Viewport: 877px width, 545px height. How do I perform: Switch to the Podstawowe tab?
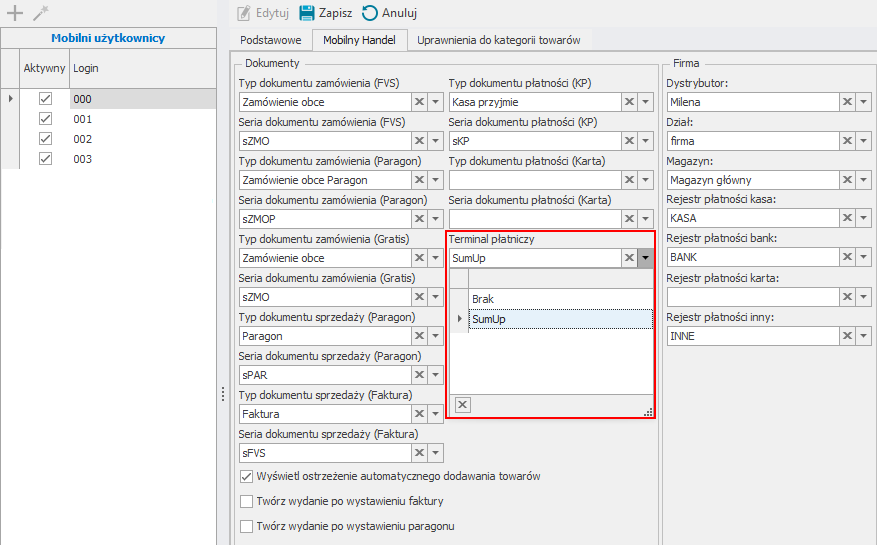(267, 40)
